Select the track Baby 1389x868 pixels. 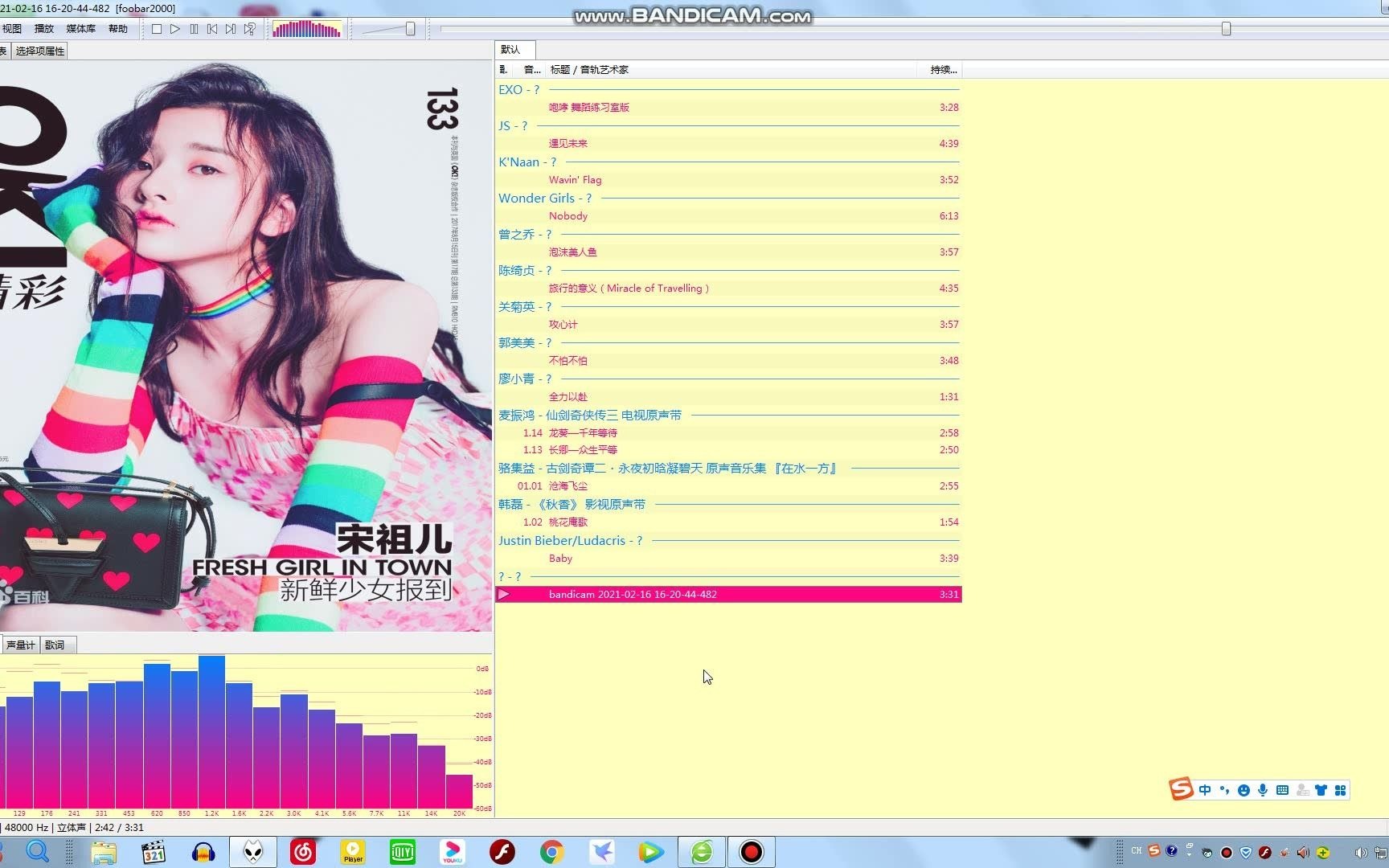click(728, 559)
